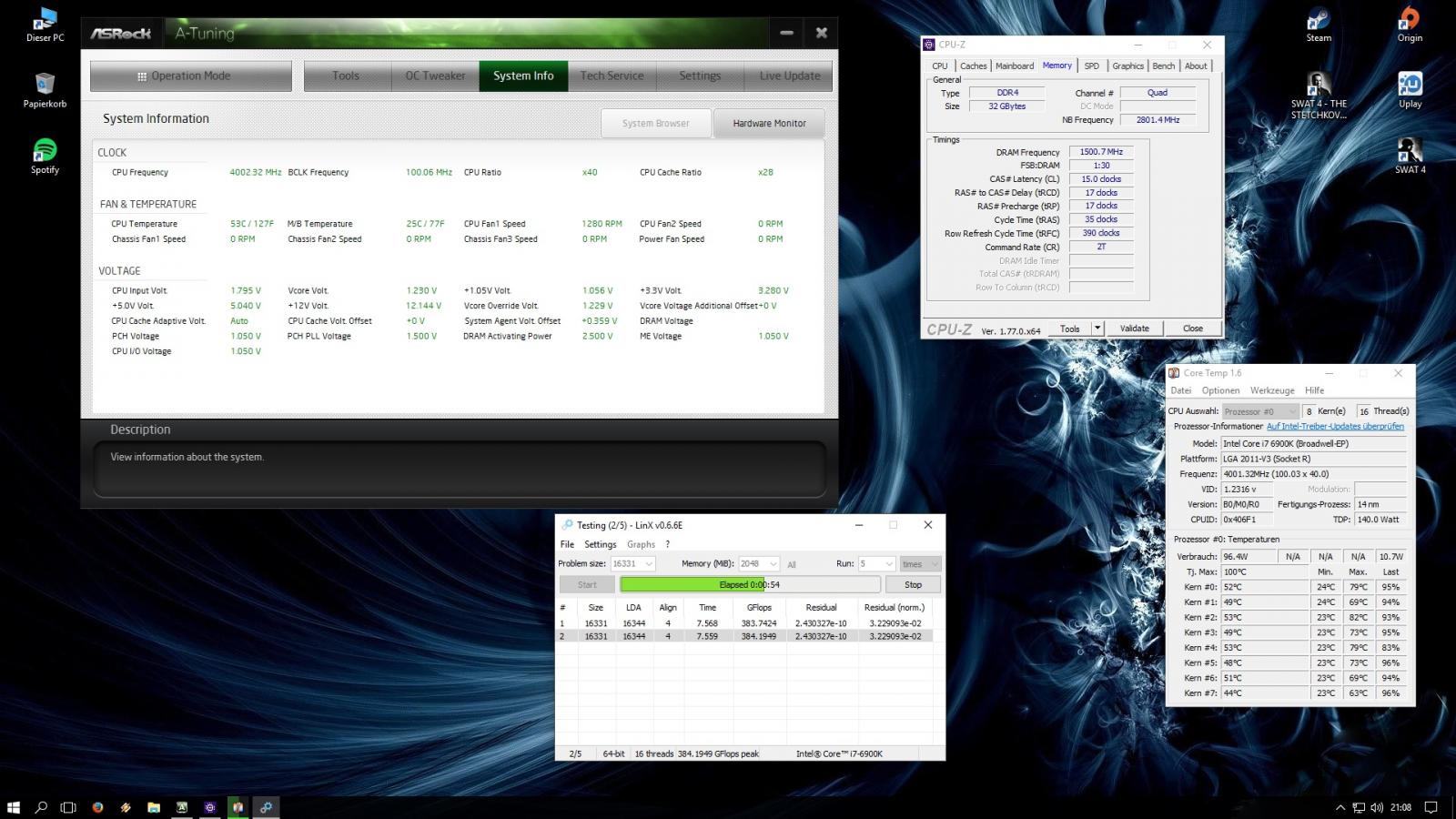The height and width of the screenshot is (819, 1456).
Task: Click the taskbar clock showing 21:08
Action: 1400,807
